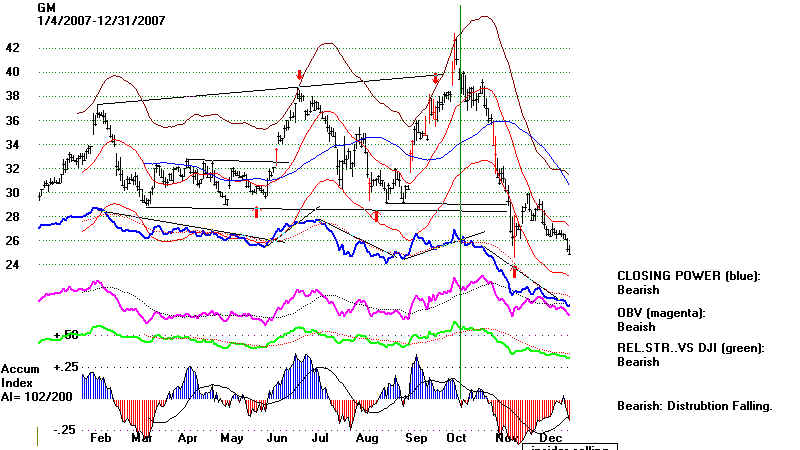Click the 28 price axis label
800x450 pixels.
pos(13,216)
